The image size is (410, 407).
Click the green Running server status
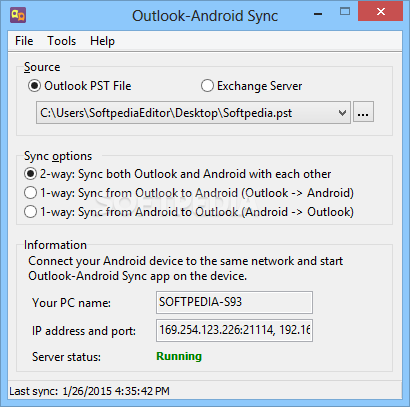[179, 356]
